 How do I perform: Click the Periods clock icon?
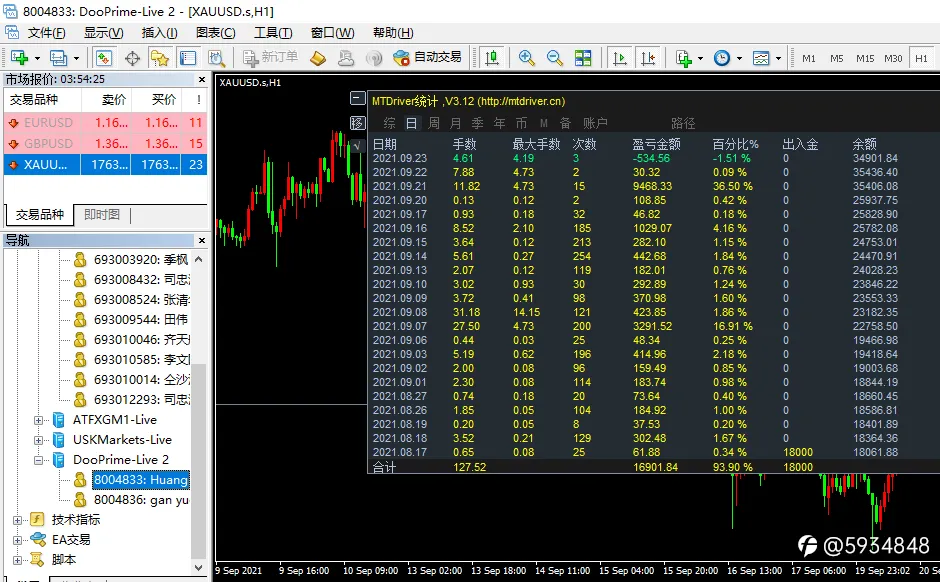[722, 58]
